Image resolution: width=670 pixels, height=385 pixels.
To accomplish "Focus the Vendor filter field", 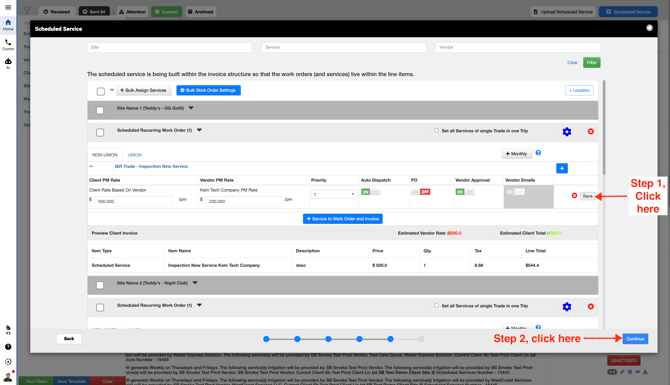I will pyautogui.click(x=518, y=47).
